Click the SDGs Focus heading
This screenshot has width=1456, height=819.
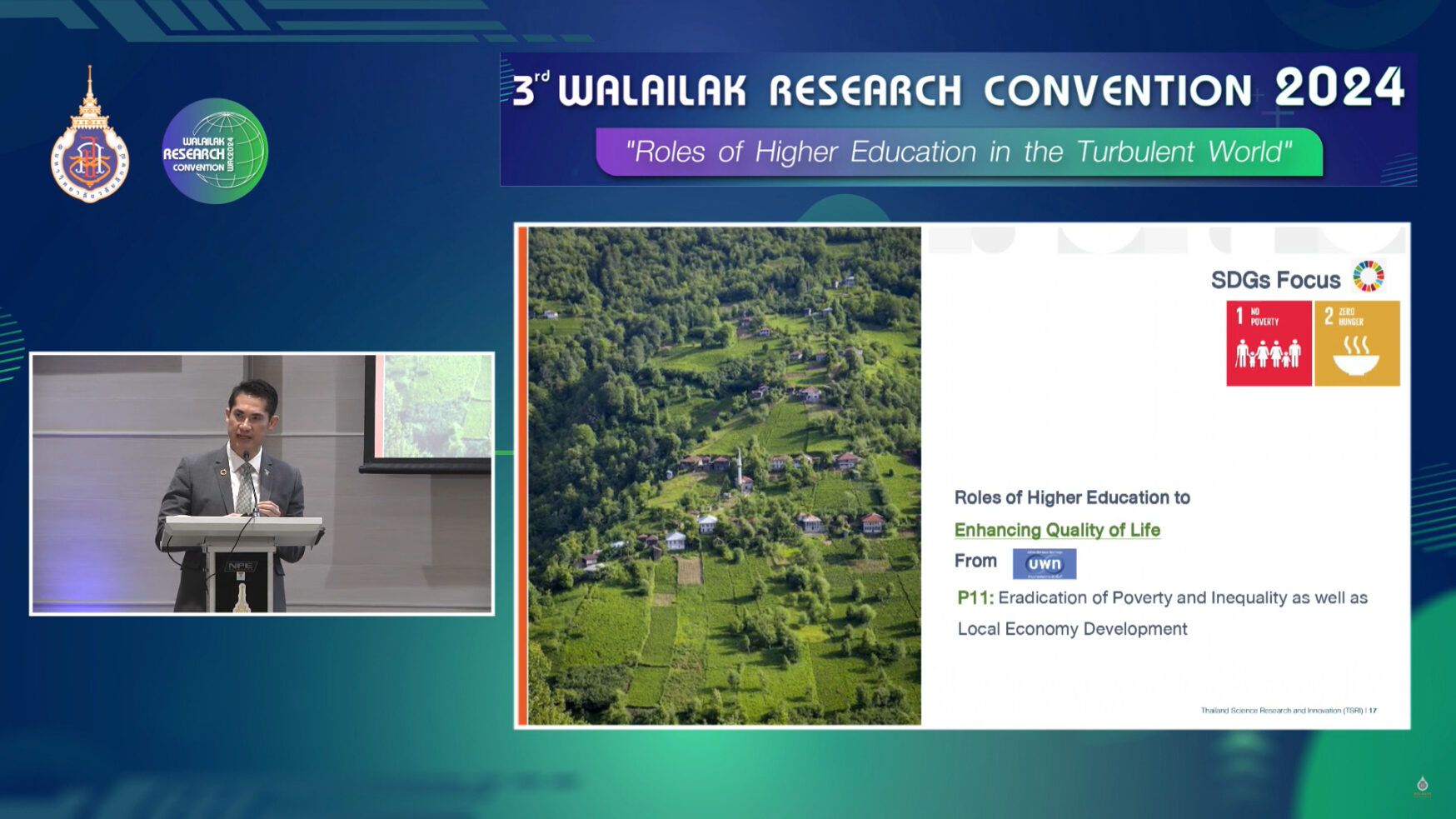click(x=1275, y=280)
